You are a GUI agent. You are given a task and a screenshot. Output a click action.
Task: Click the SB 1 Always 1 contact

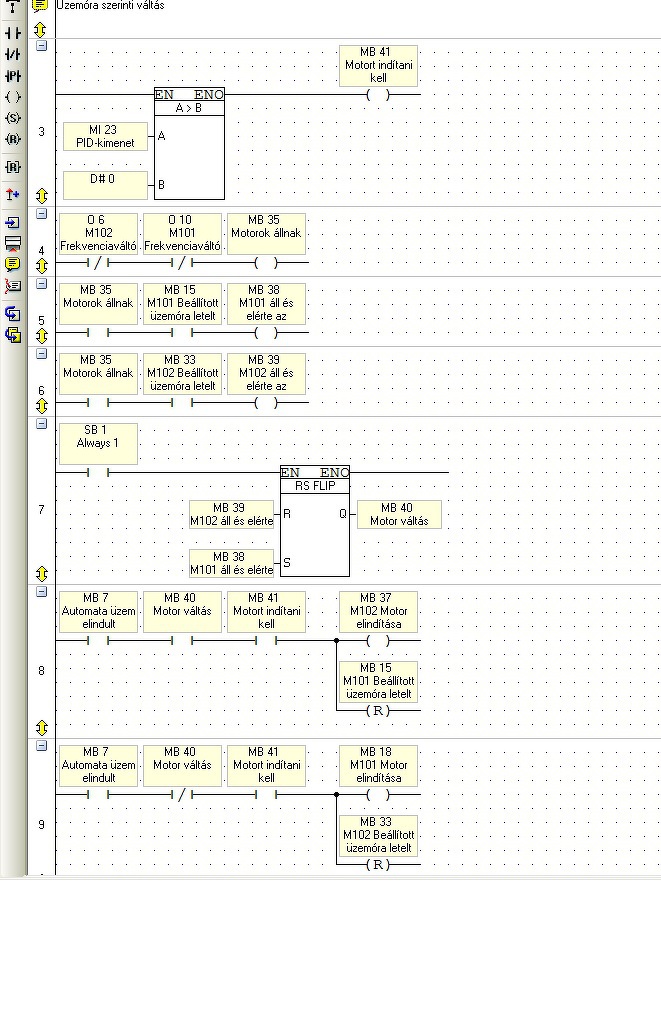pos(98,472)
